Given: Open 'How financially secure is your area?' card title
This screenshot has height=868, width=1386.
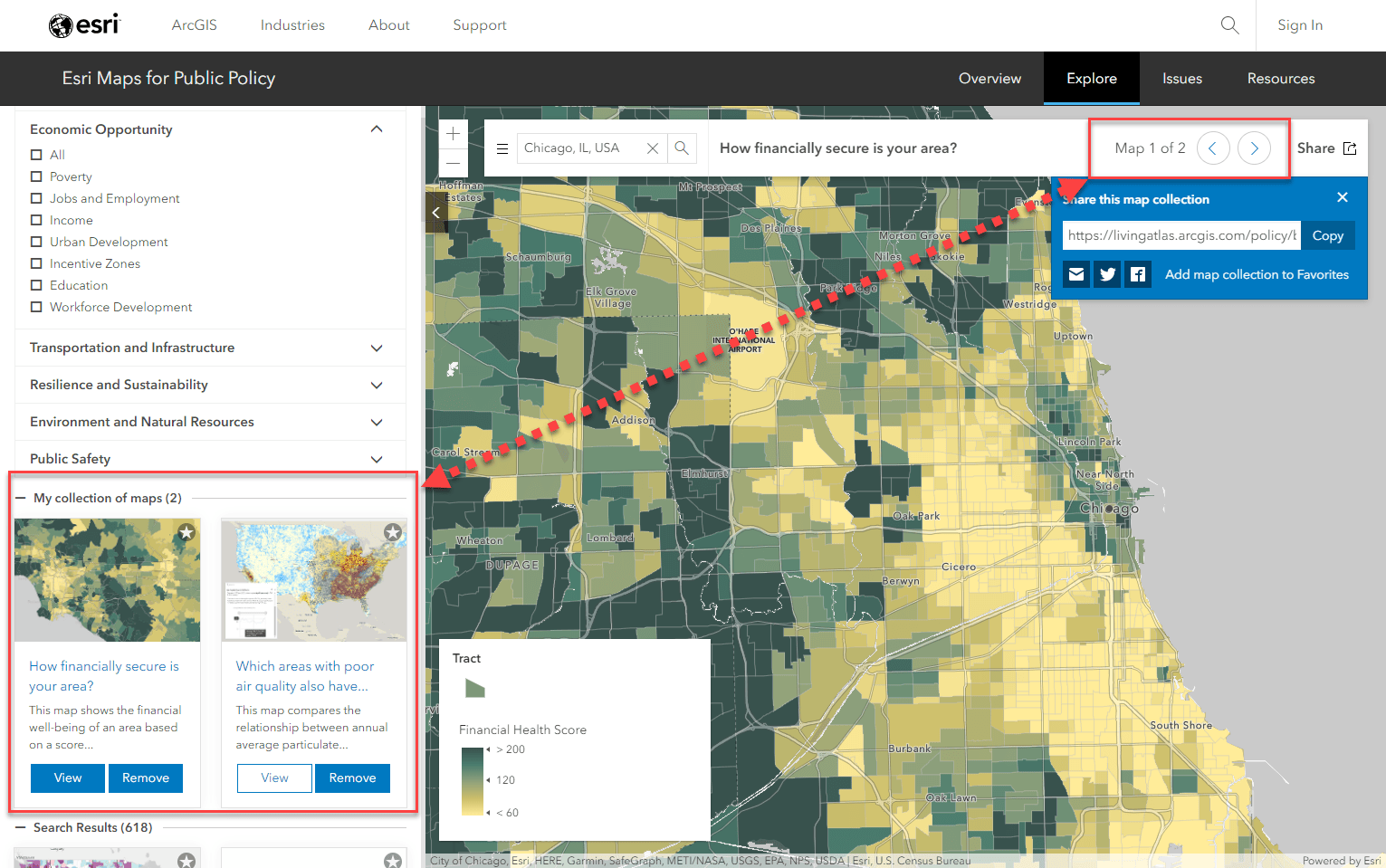Looking at the screenshot, I should tap(104, 676).
